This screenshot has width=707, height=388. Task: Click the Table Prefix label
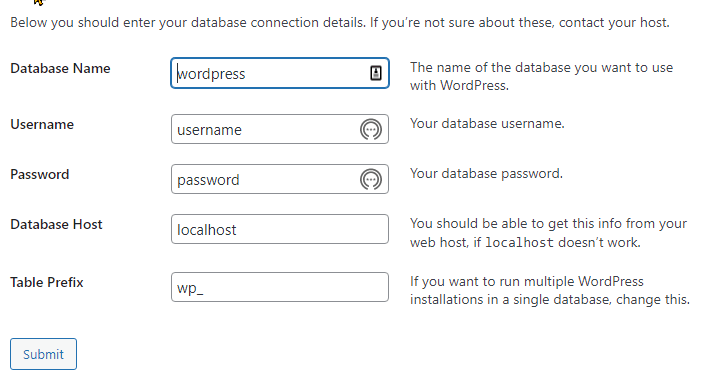coord(47,283)
